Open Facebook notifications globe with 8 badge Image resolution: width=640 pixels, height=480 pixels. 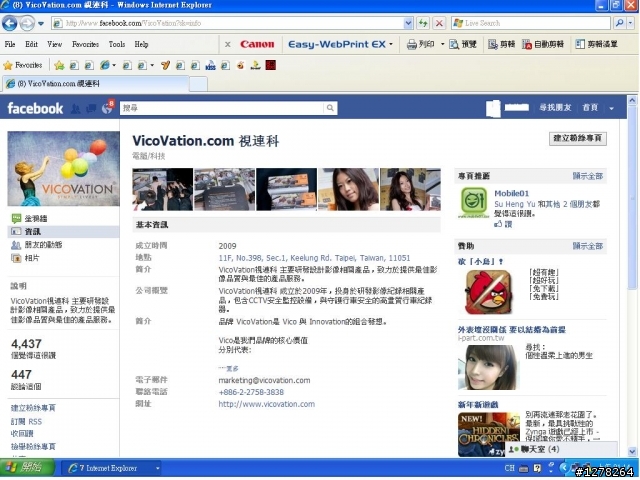point(107,108)
